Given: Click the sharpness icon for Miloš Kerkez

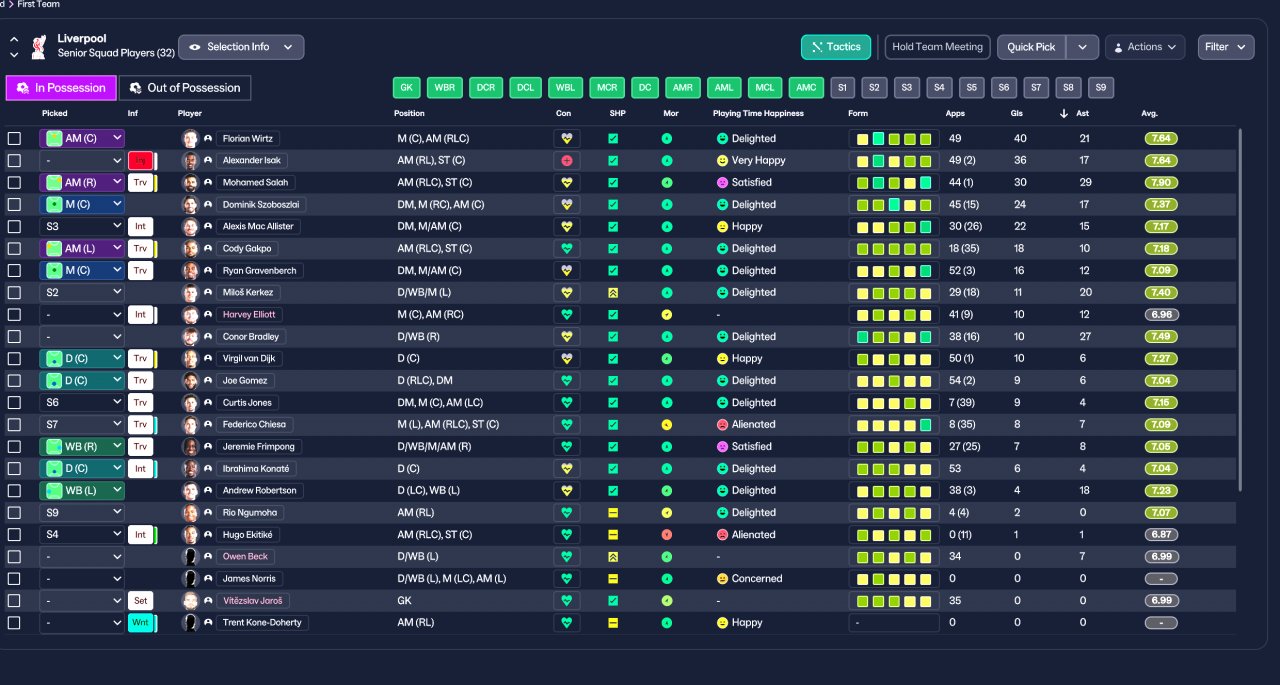Looking at the screenshot, I should (x=613, y=292).
